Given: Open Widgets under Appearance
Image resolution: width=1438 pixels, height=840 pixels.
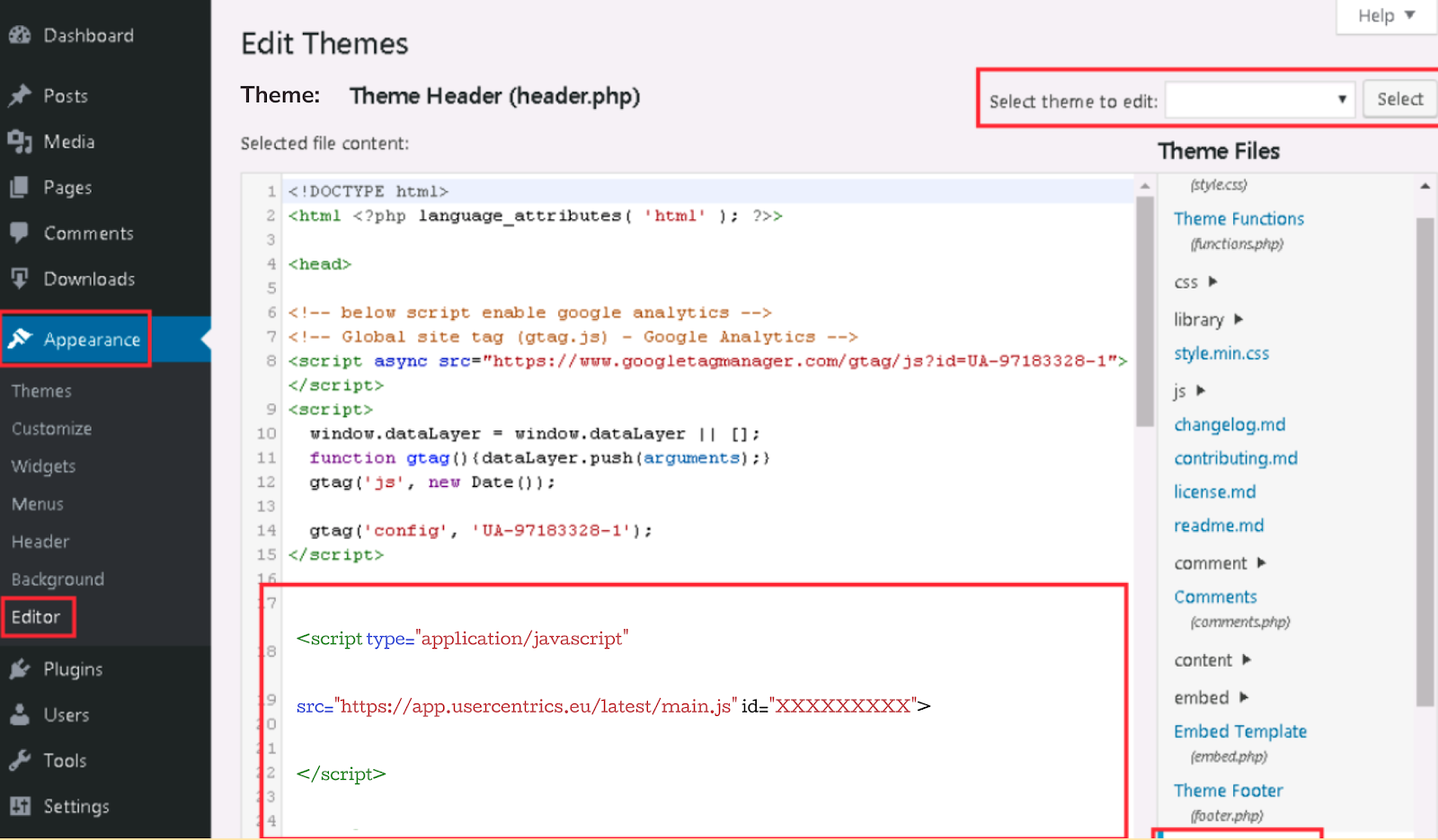Looking at the screenshot, I should click(x=43, y=466).
